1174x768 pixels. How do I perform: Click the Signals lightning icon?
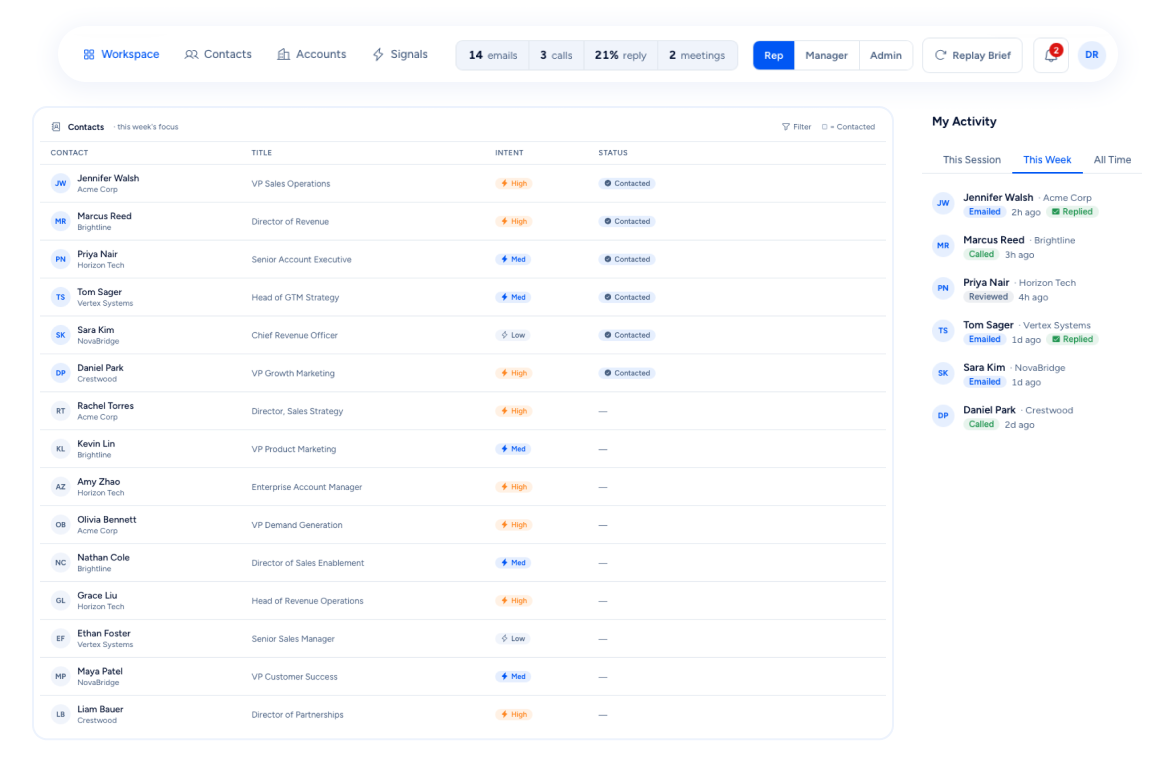pos(378,55)
